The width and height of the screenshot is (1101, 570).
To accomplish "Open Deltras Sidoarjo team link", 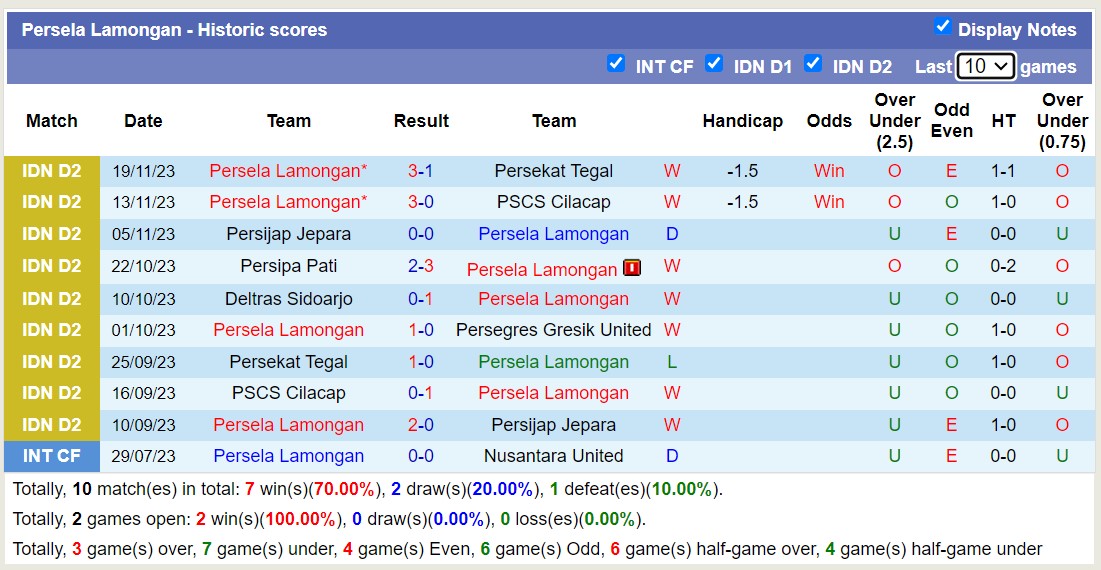I will pyautogui.click(x=289, y=299).
